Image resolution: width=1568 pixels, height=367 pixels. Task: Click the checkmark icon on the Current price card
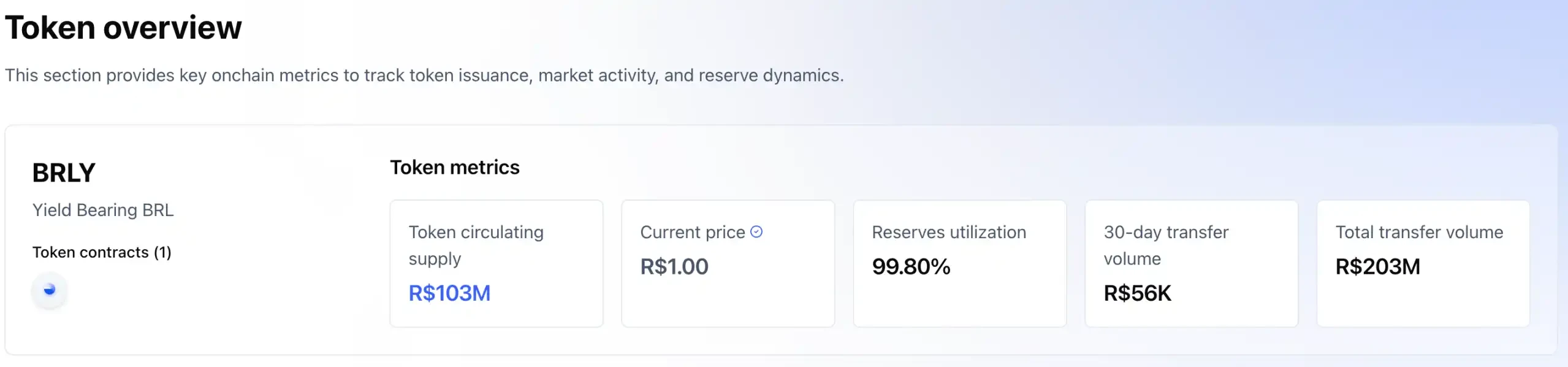coord(758,232)
